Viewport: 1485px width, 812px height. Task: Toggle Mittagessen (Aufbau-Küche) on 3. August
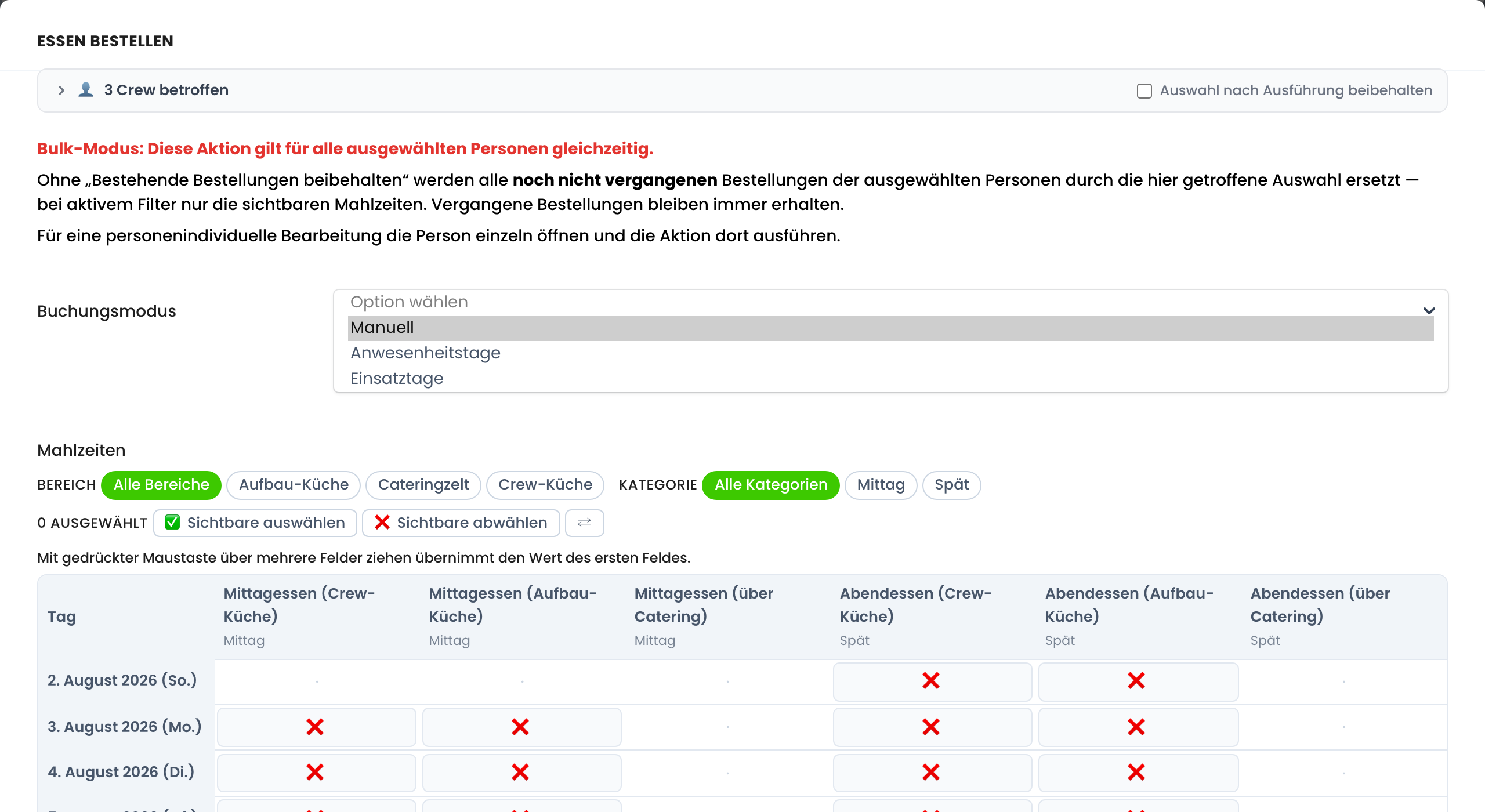[x=521, y=727]
